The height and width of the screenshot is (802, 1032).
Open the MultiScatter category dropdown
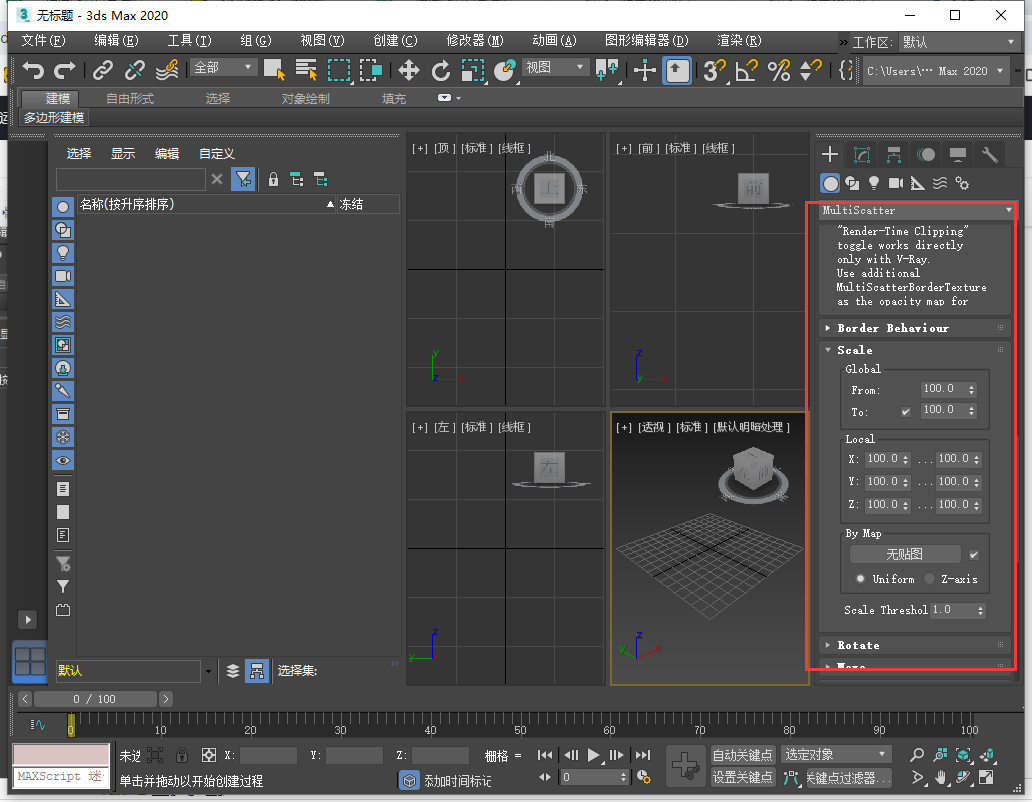tap(917, 211)
